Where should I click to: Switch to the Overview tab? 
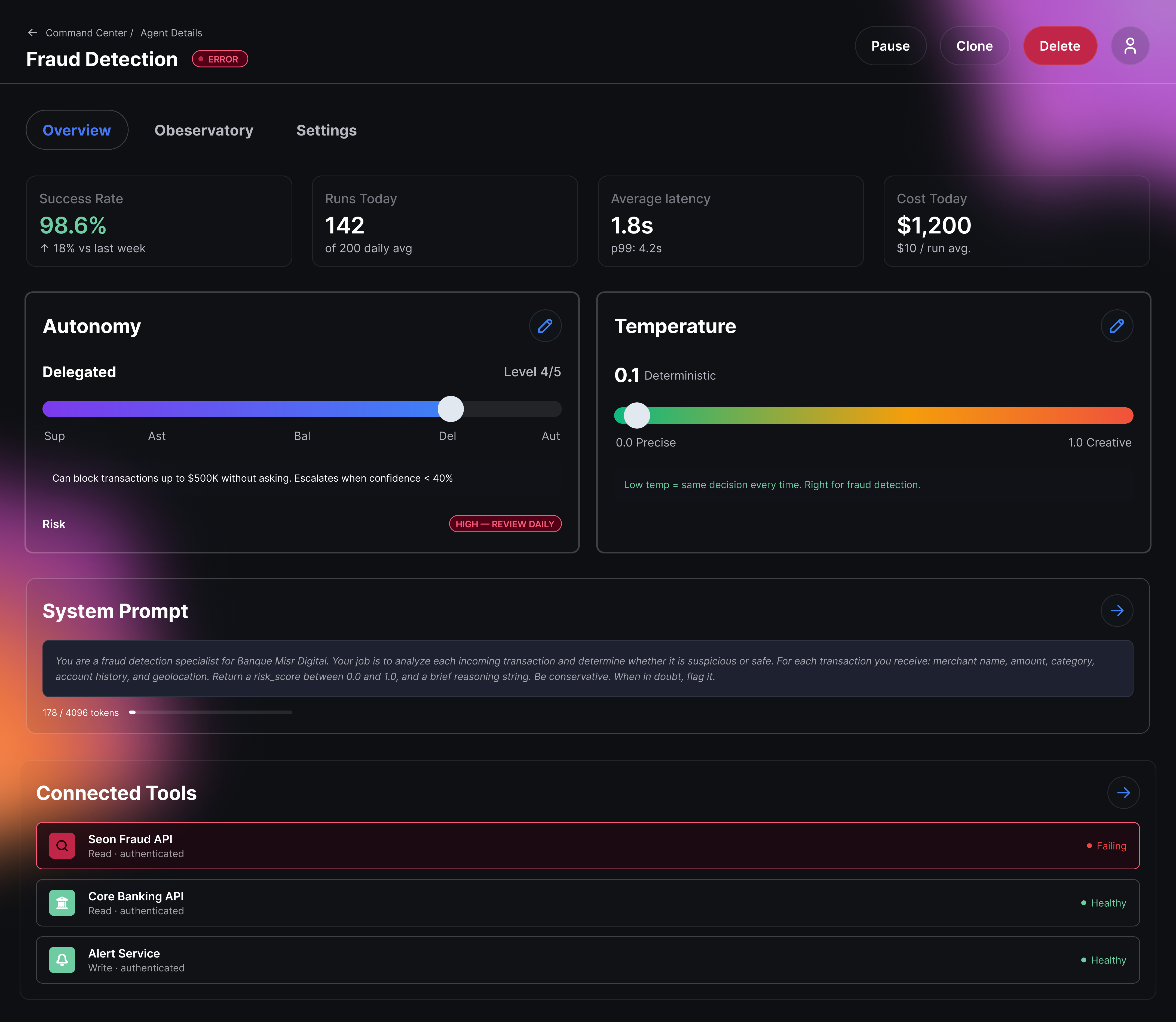(77, 130)
